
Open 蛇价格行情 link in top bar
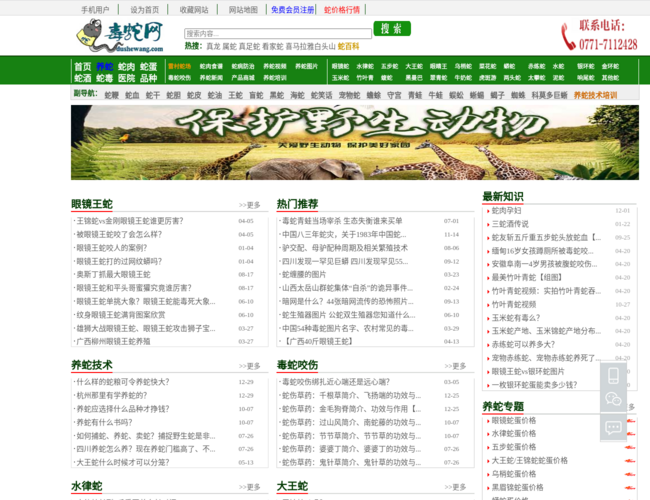342,9
